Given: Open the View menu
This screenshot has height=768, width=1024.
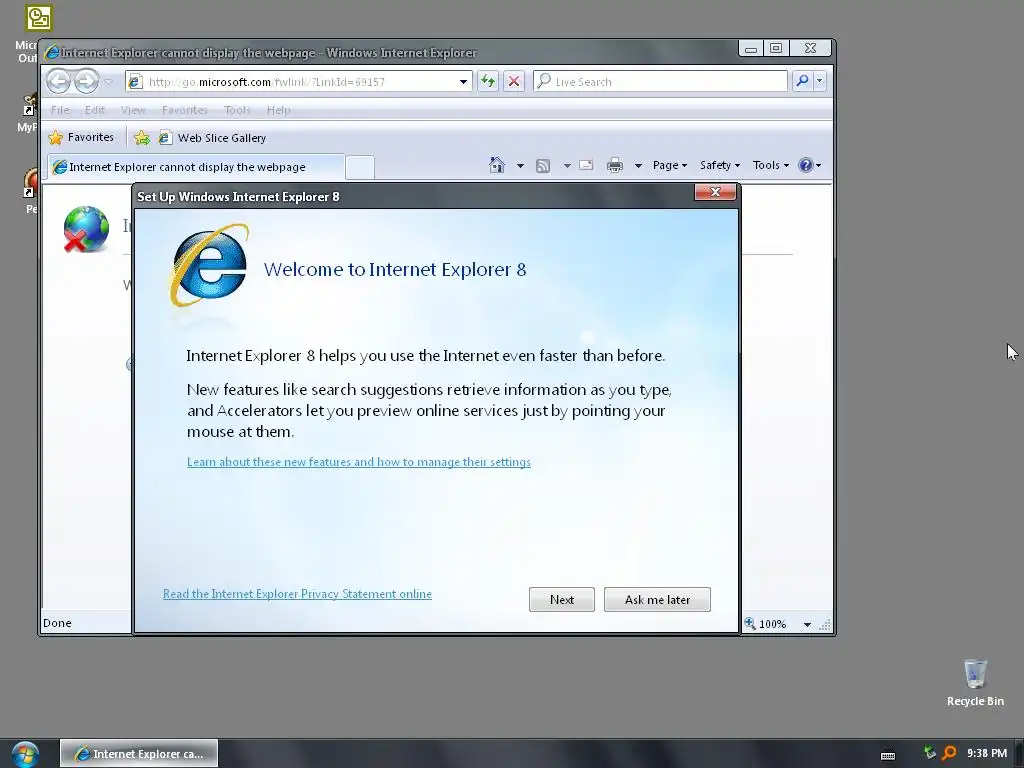Looking at the screenshot, I should 133,110.
